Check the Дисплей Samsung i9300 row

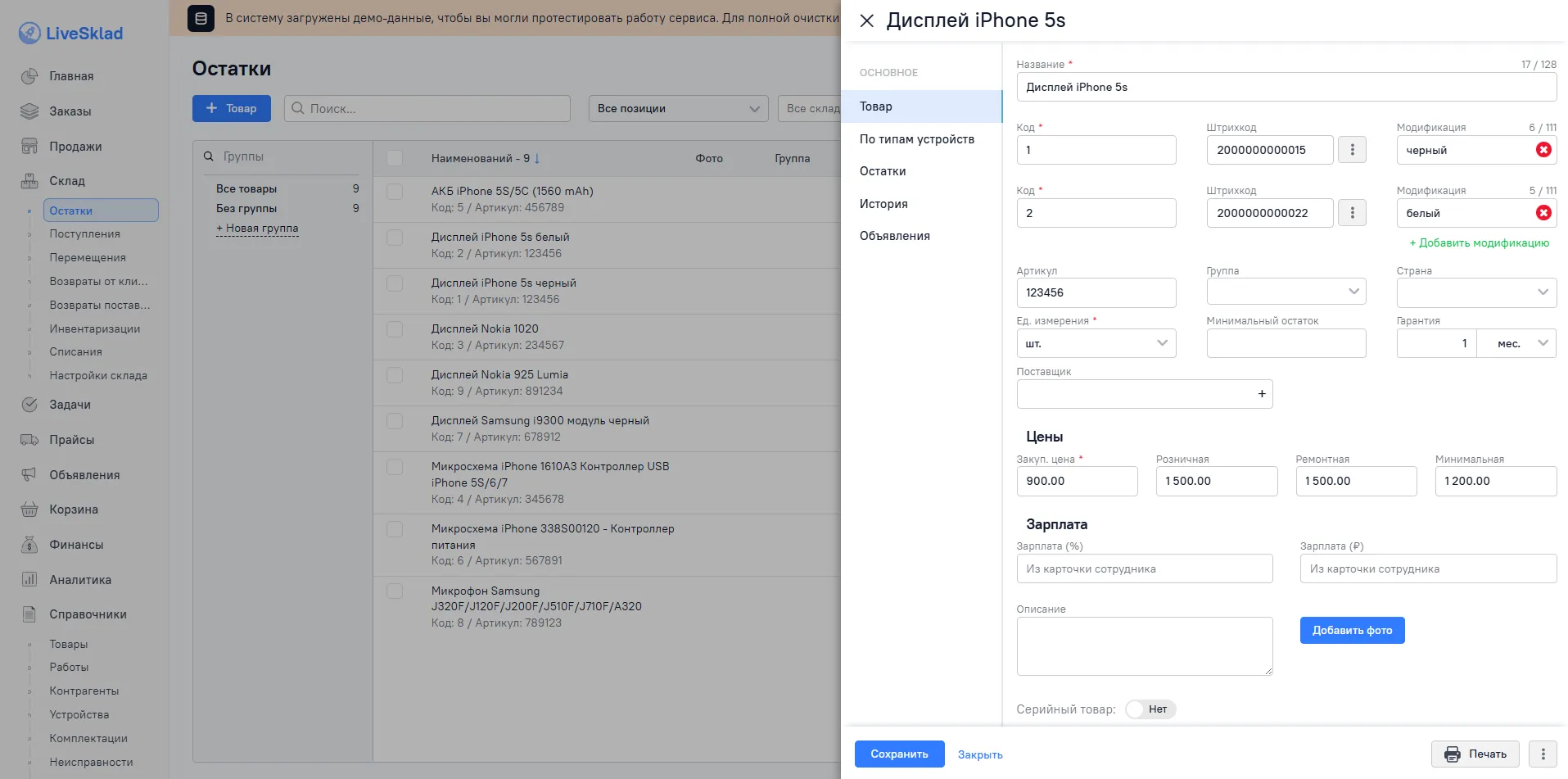click(395, 421)
